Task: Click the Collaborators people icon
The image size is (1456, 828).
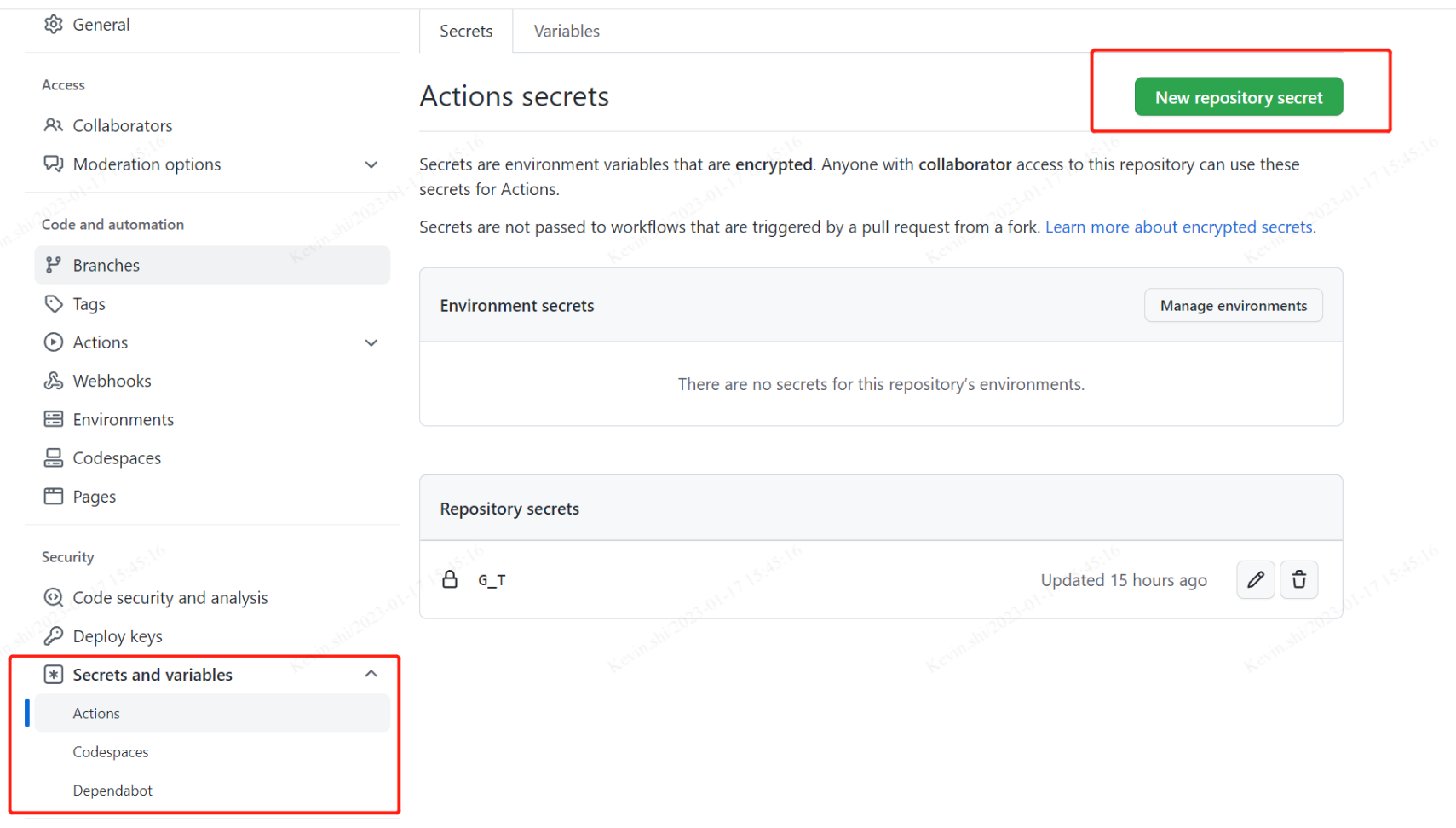Action: point(54,125)
